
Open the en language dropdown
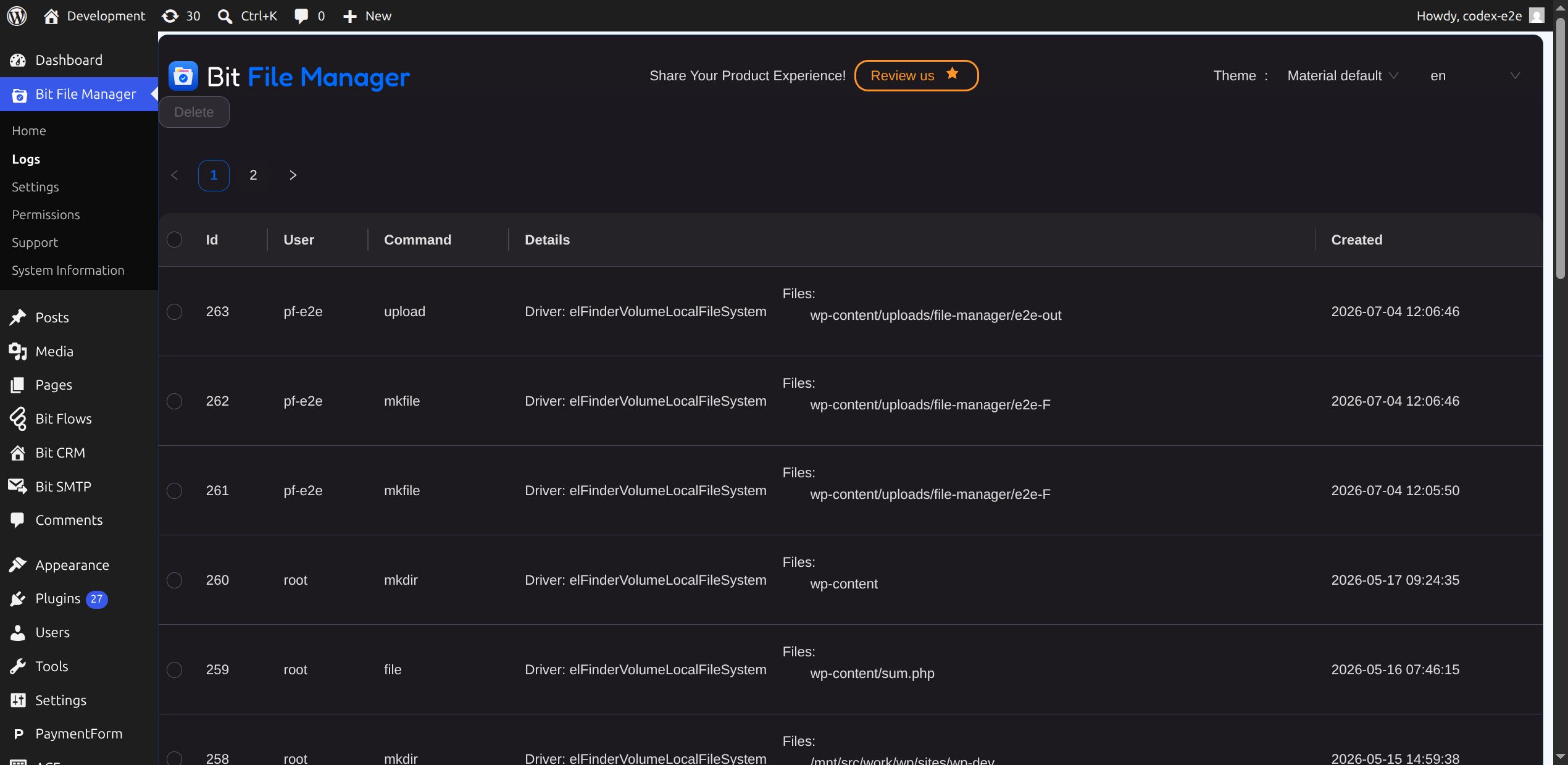point(1475,76)
